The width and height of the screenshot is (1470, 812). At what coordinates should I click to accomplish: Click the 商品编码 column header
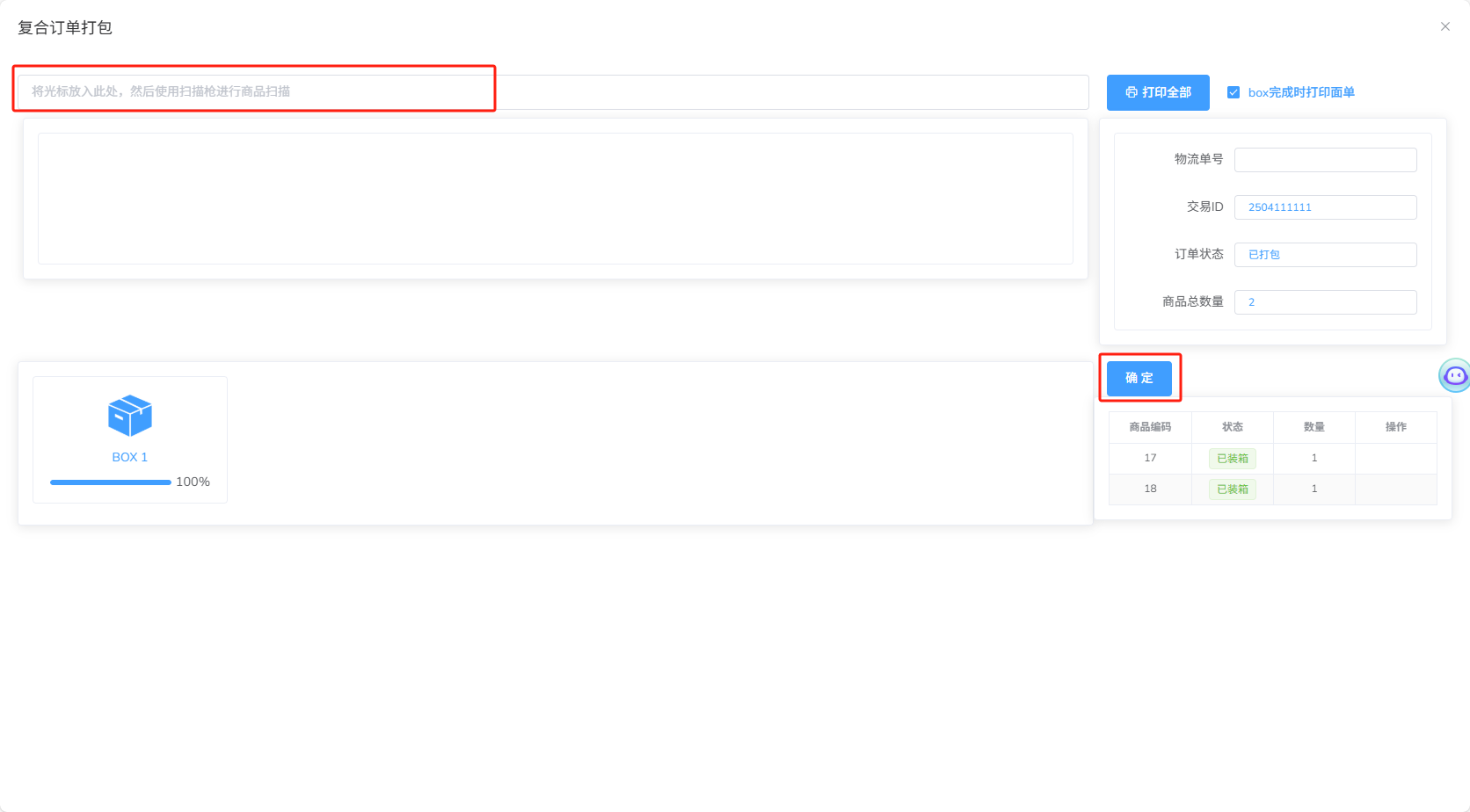coord(1150,427)
